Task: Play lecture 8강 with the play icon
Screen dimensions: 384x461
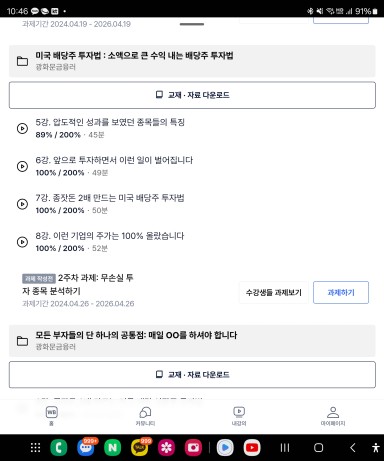Action: coord(22,242)
